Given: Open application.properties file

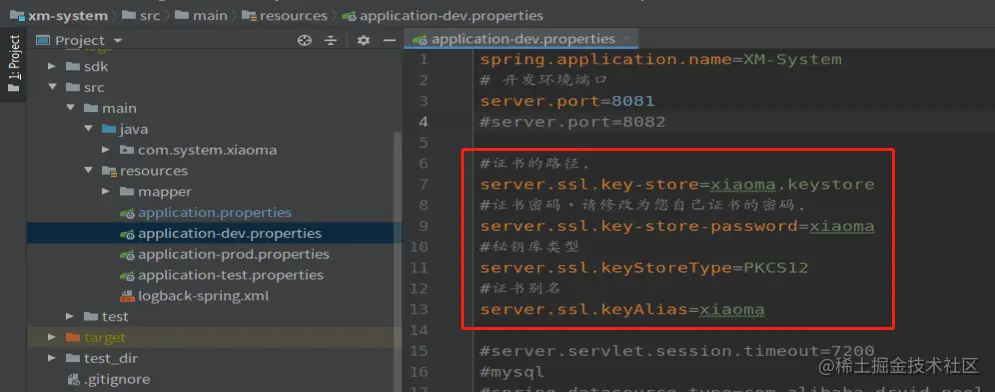Looking at the screenshot, I should tap(214, 212).
